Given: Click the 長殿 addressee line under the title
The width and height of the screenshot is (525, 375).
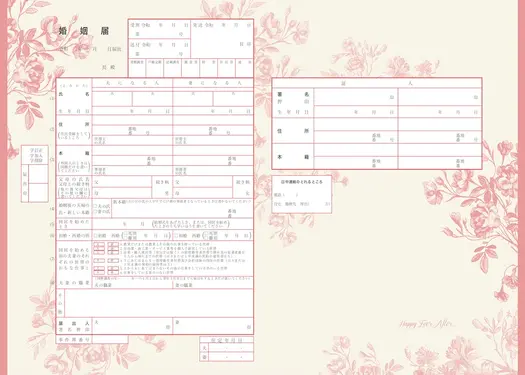Looking at the screenshot, I should click(x=108, y=67).
